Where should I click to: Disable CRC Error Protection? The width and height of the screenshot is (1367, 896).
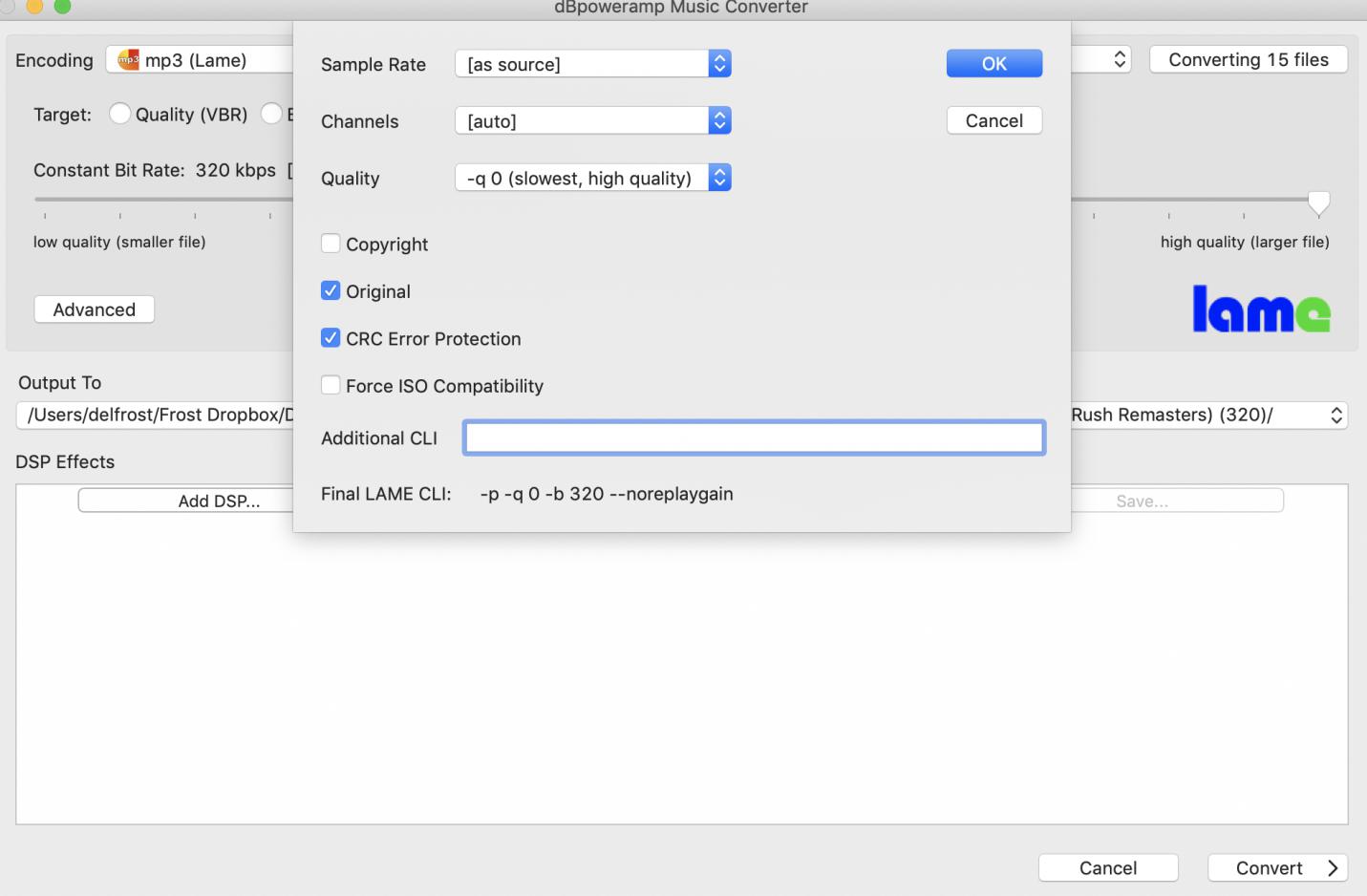pyautogui.click(x=331, y=338)
